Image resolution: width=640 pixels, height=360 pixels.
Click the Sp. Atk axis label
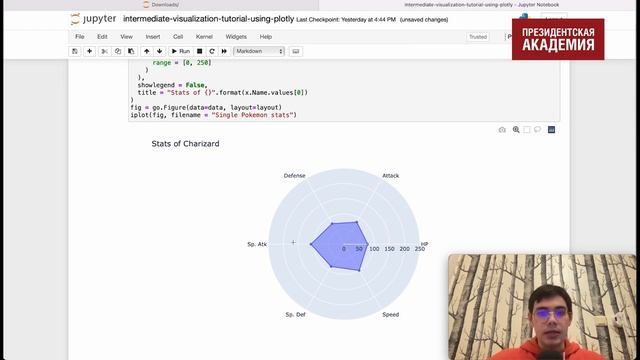(x=257, y=244)
